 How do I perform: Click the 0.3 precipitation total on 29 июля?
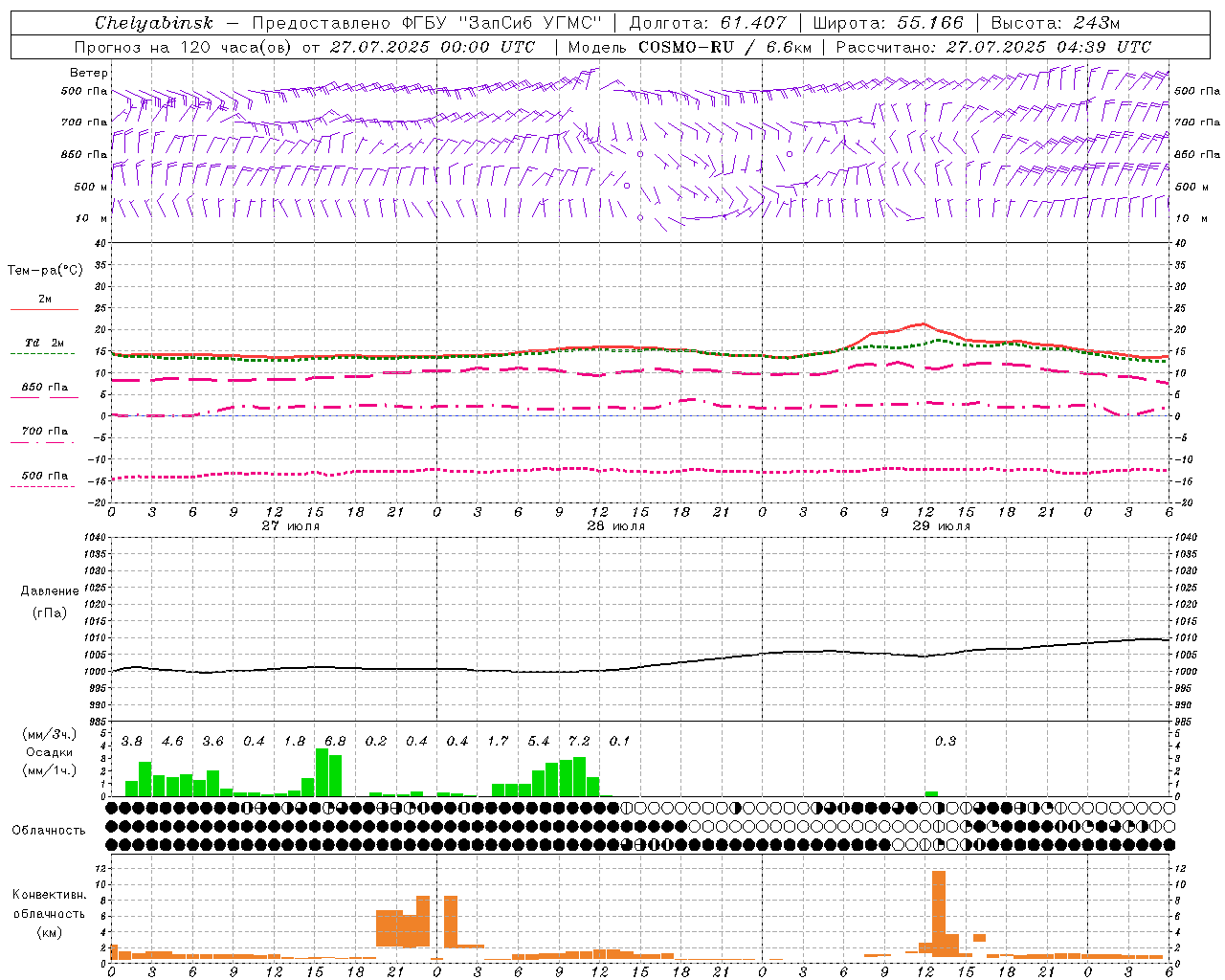coord(946,742)
